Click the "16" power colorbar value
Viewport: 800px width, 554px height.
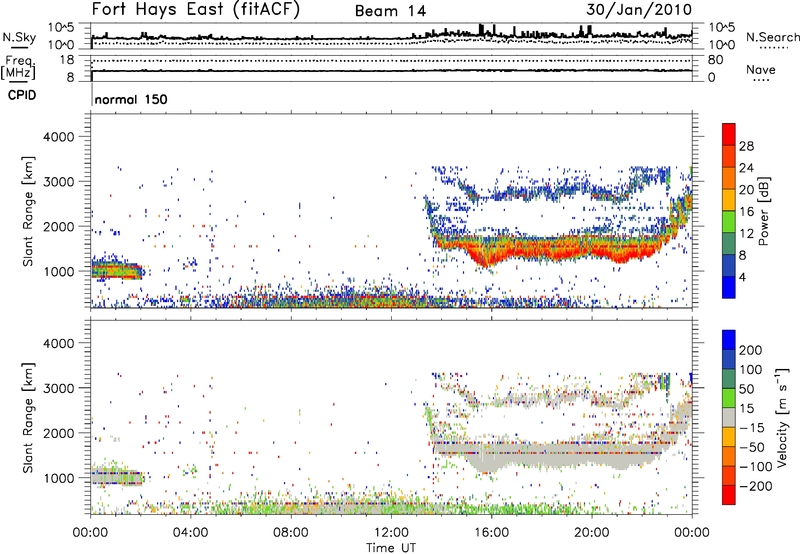(746, 212)
